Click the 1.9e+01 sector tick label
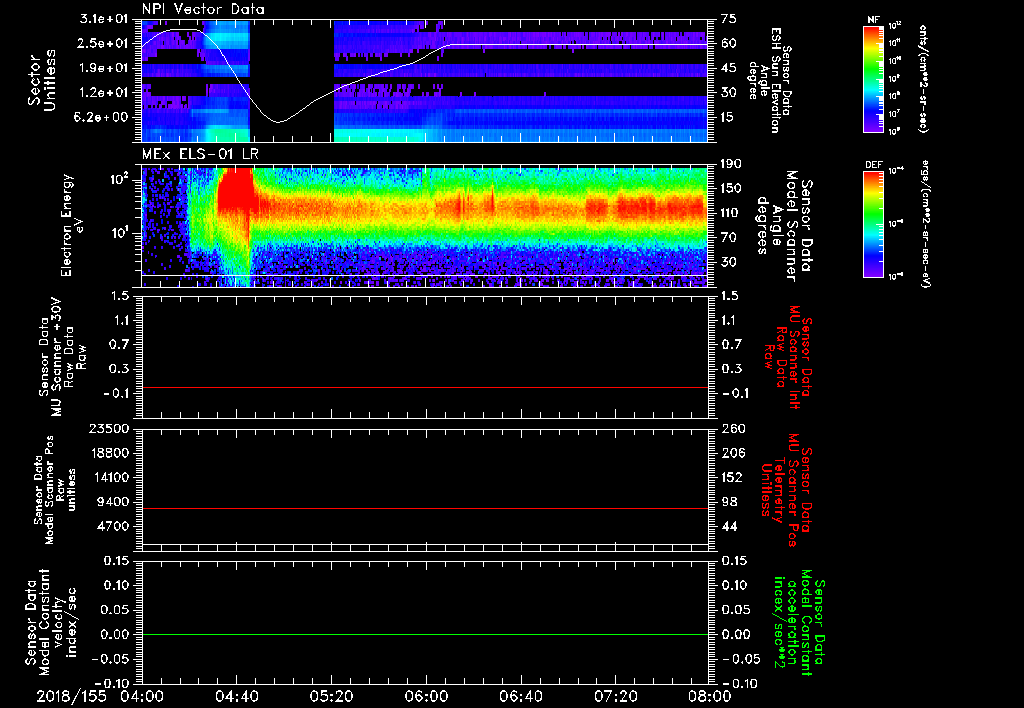Image resolution: width=1024 pixels, height=708 pixels. 103,68
